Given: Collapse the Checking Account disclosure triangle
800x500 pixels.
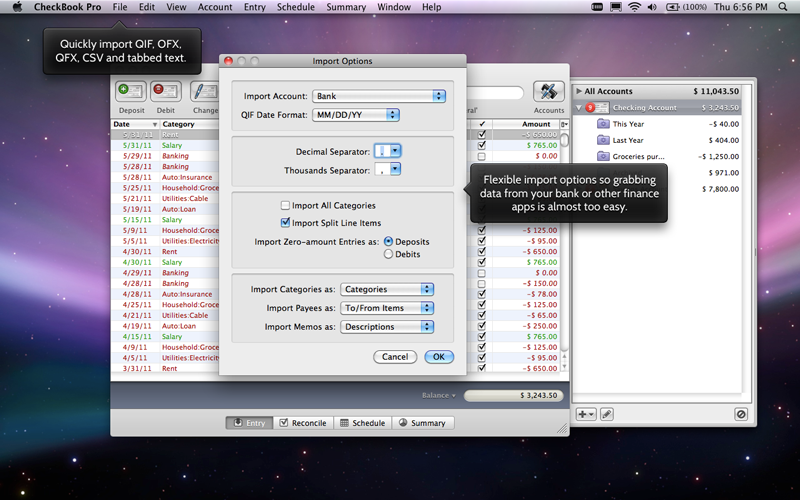Looking at the screenshot, I should [x=579, y=108].
